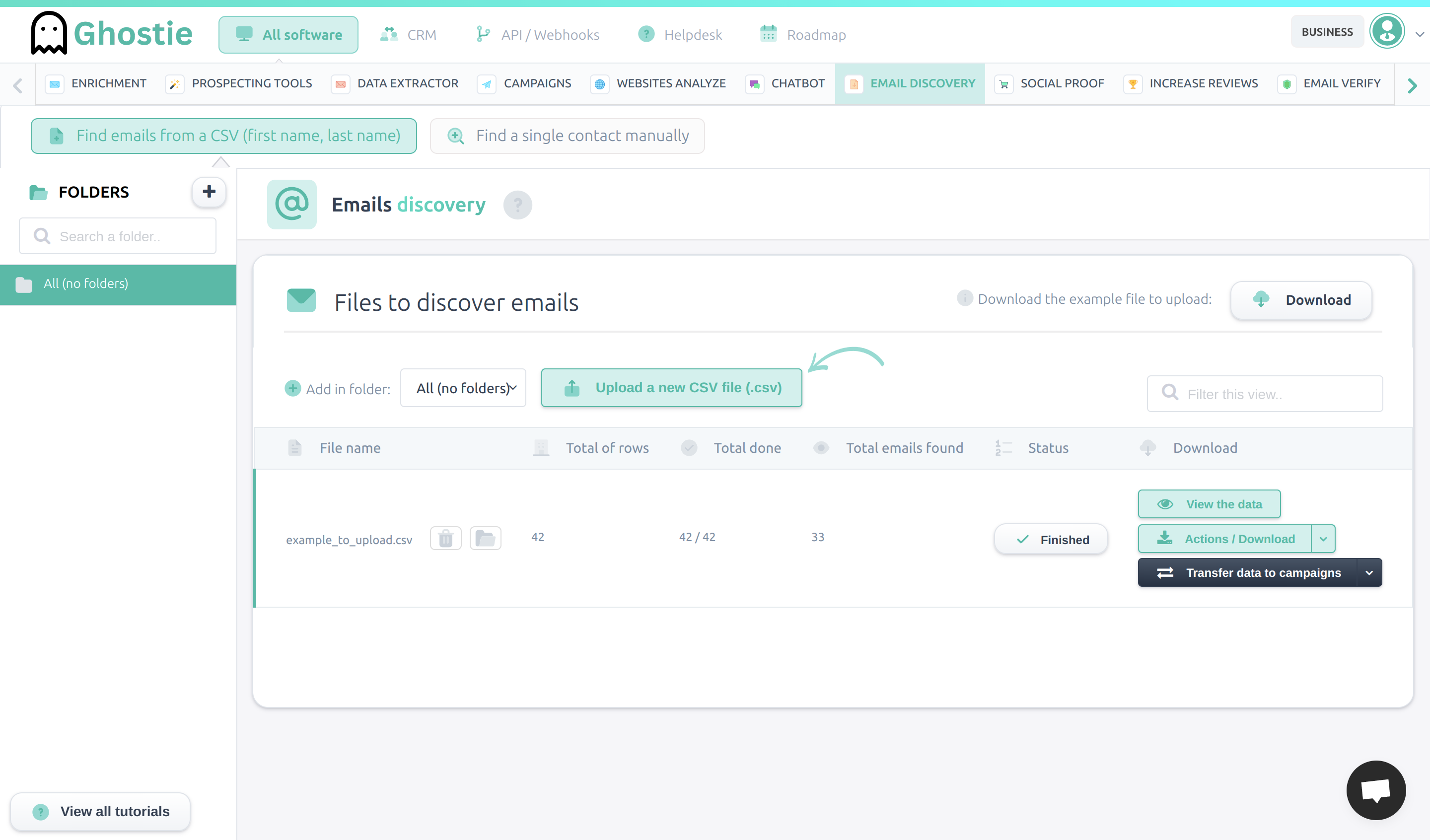1430x840 pixels.
Task: Click the Download column cloud icon
Action: pos(1147,448)
